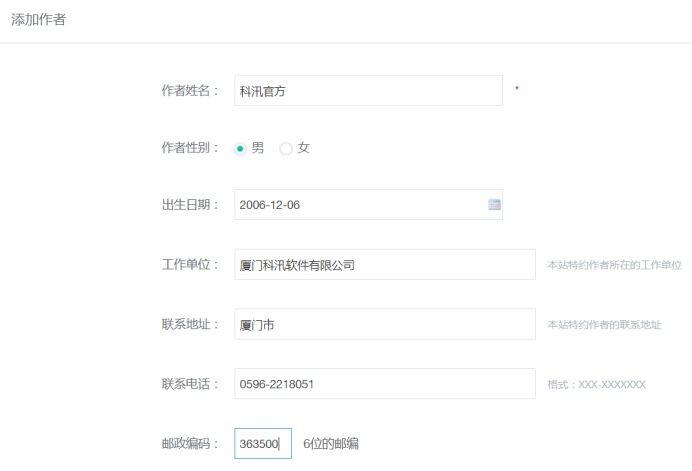The width and height of the screenshot is (692, 471).
Task: Click the 工作单位 input field
Action: 385,264
